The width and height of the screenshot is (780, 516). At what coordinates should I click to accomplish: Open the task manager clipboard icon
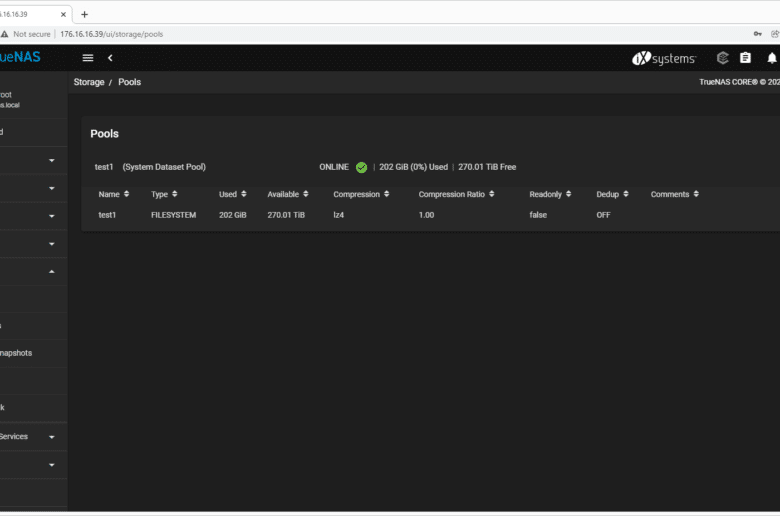[x=745, y=58]
